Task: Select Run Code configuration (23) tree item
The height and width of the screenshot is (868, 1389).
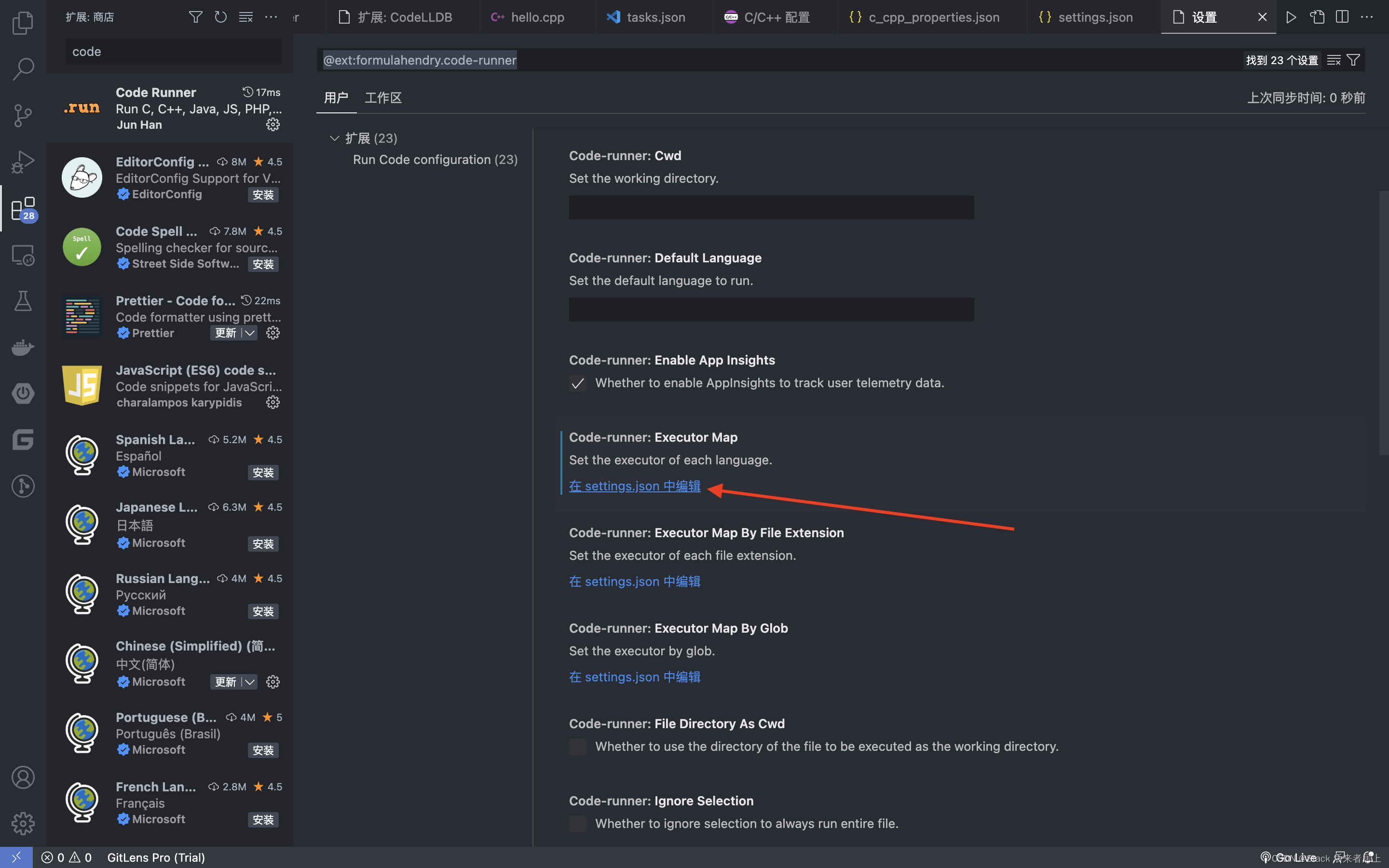Action: [x=435, y=160]
